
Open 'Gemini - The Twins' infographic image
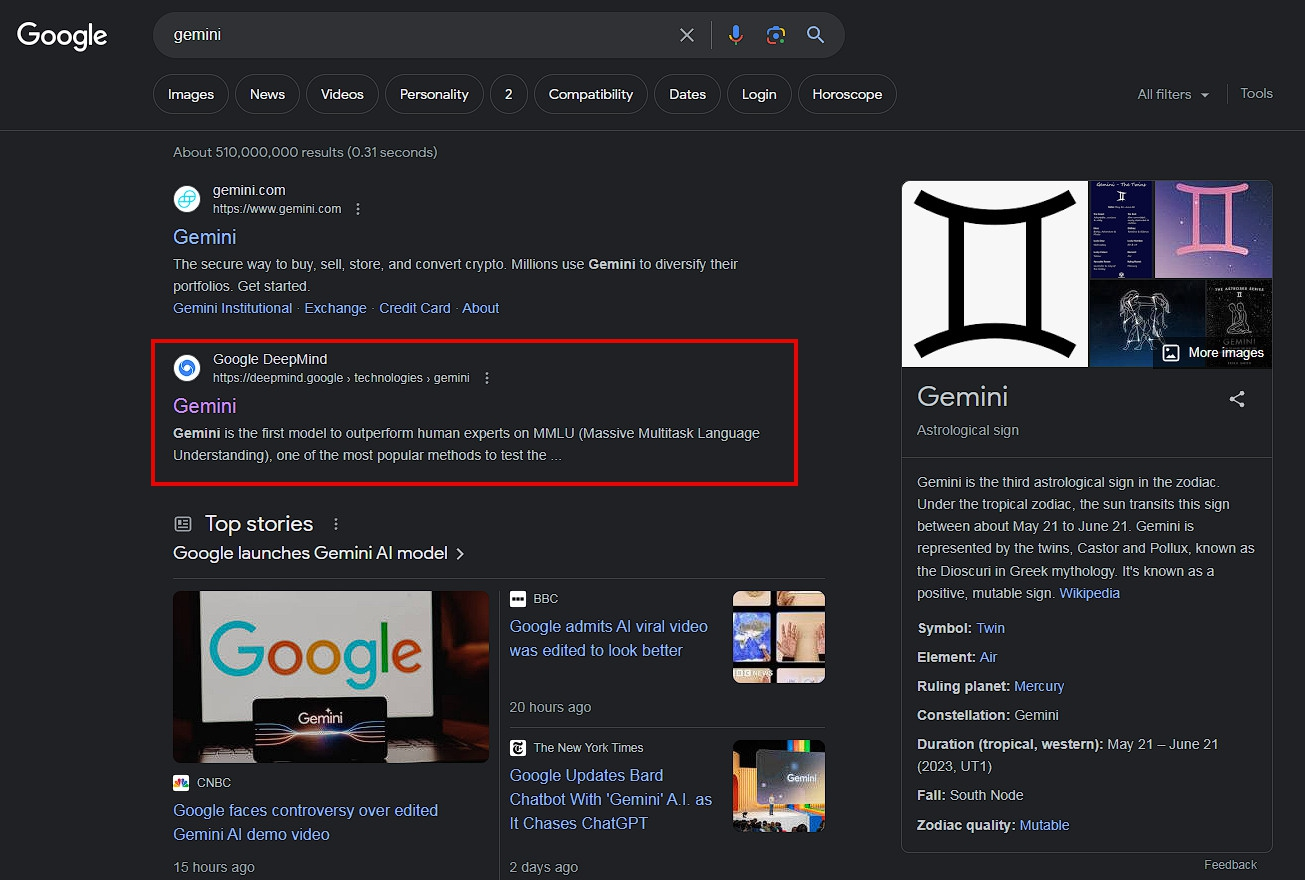1121,229
